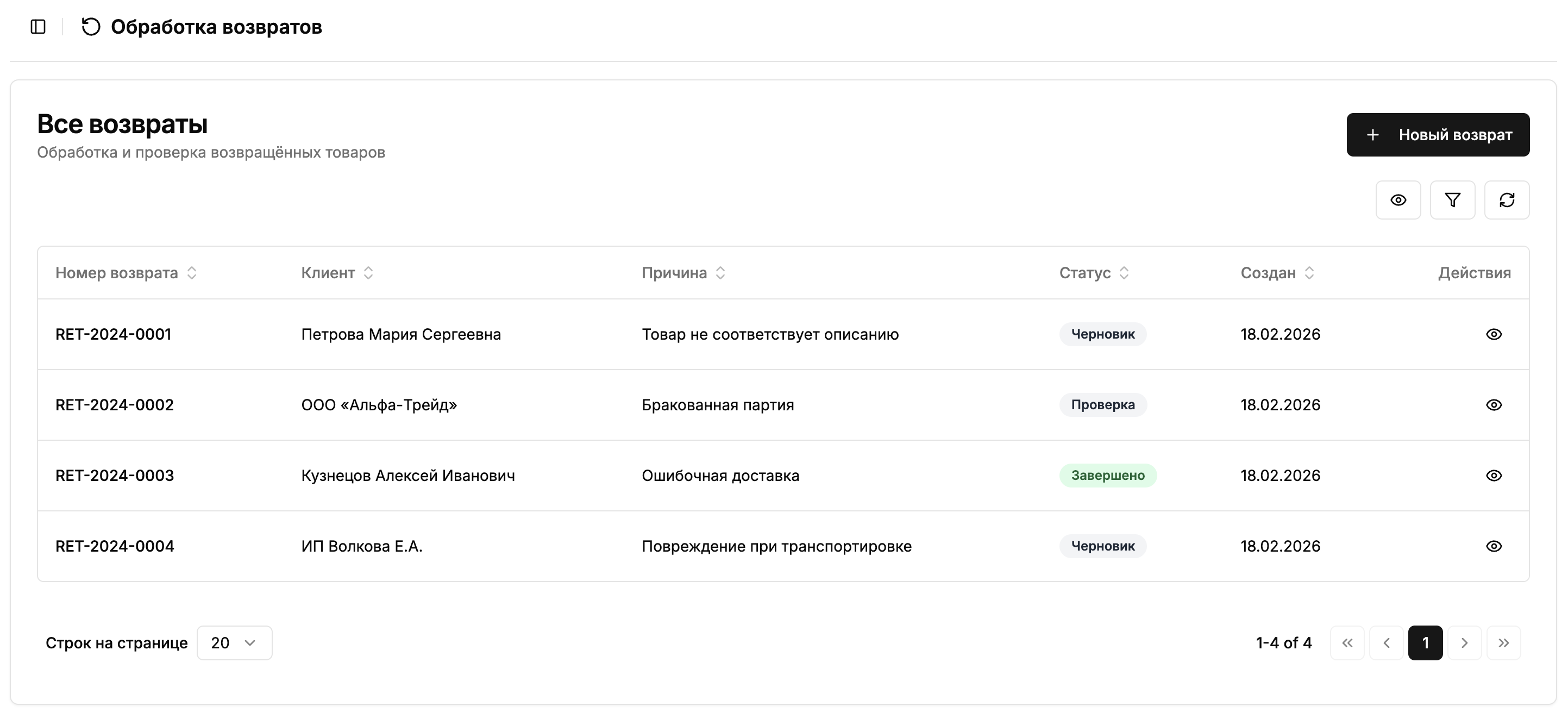Go to first page of results
This screenshot has height=725, width=1568.
click(x=1347, y=643)
